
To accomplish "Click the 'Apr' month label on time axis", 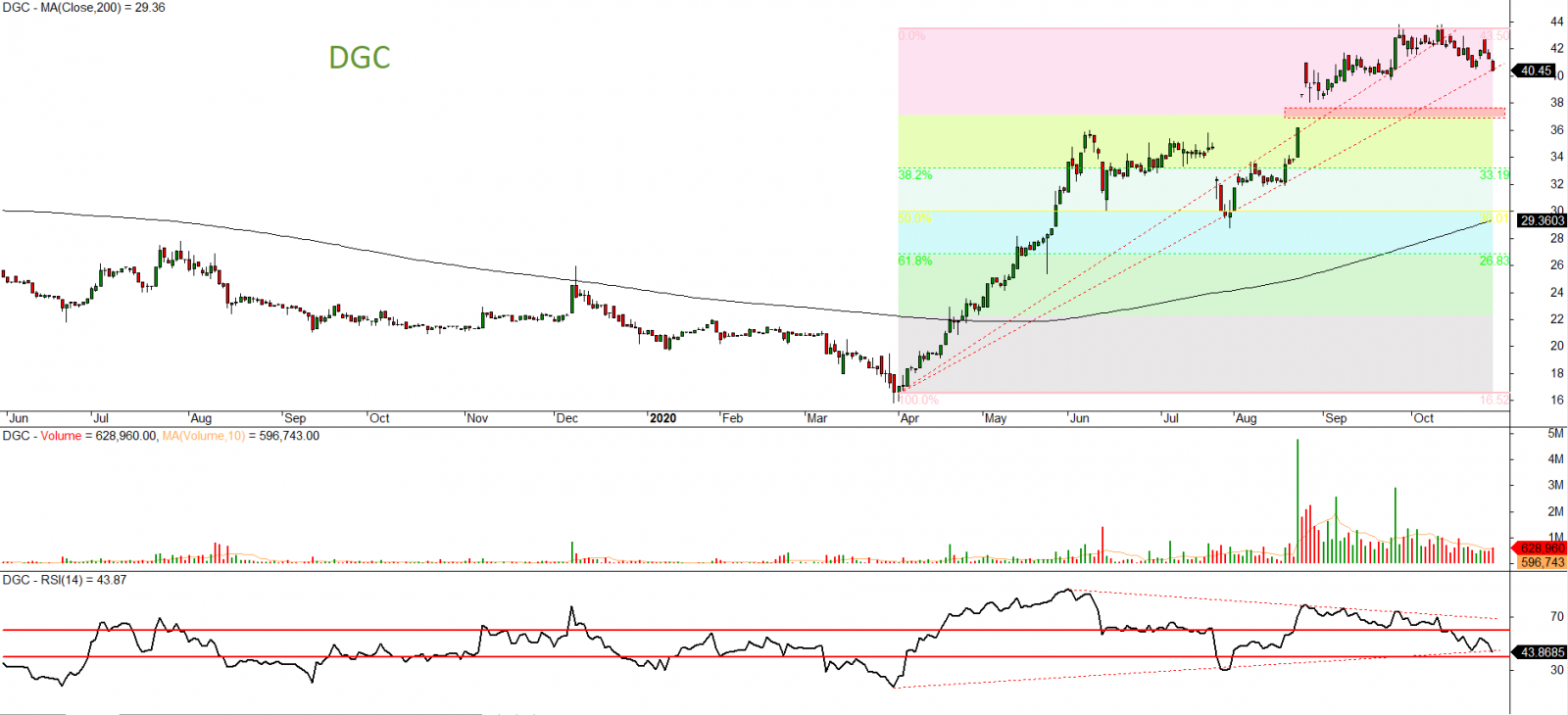I will (x=909, y=418).
